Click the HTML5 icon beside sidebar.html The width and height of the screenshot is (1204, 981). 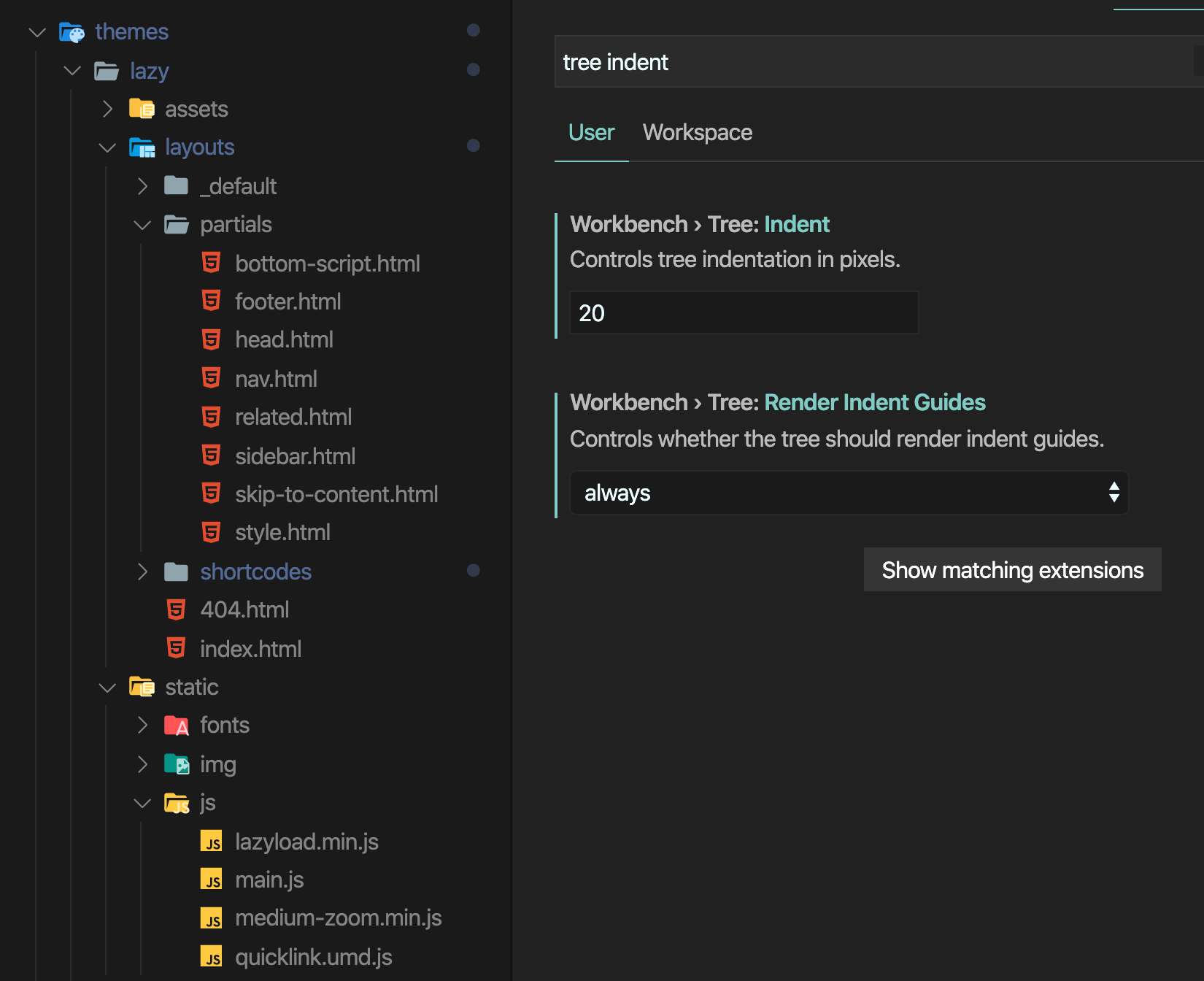211,455
